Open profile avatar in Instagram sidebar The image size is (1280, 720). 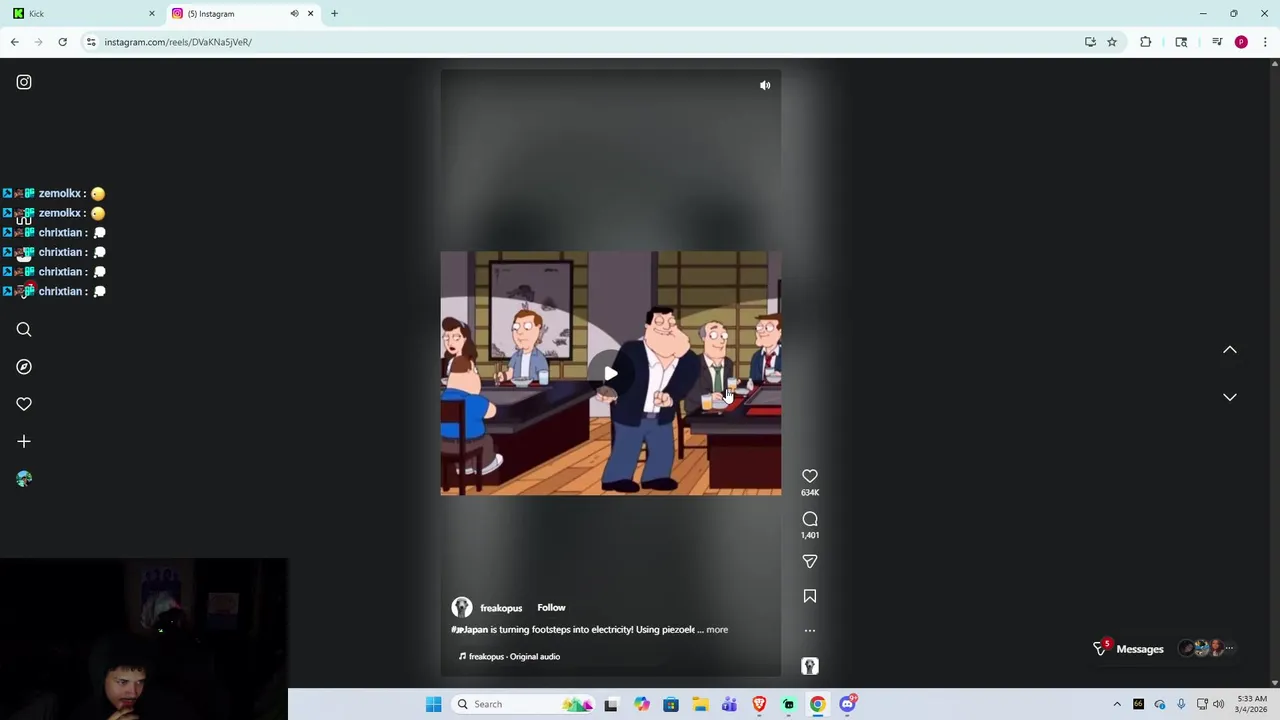coord(24,478)
